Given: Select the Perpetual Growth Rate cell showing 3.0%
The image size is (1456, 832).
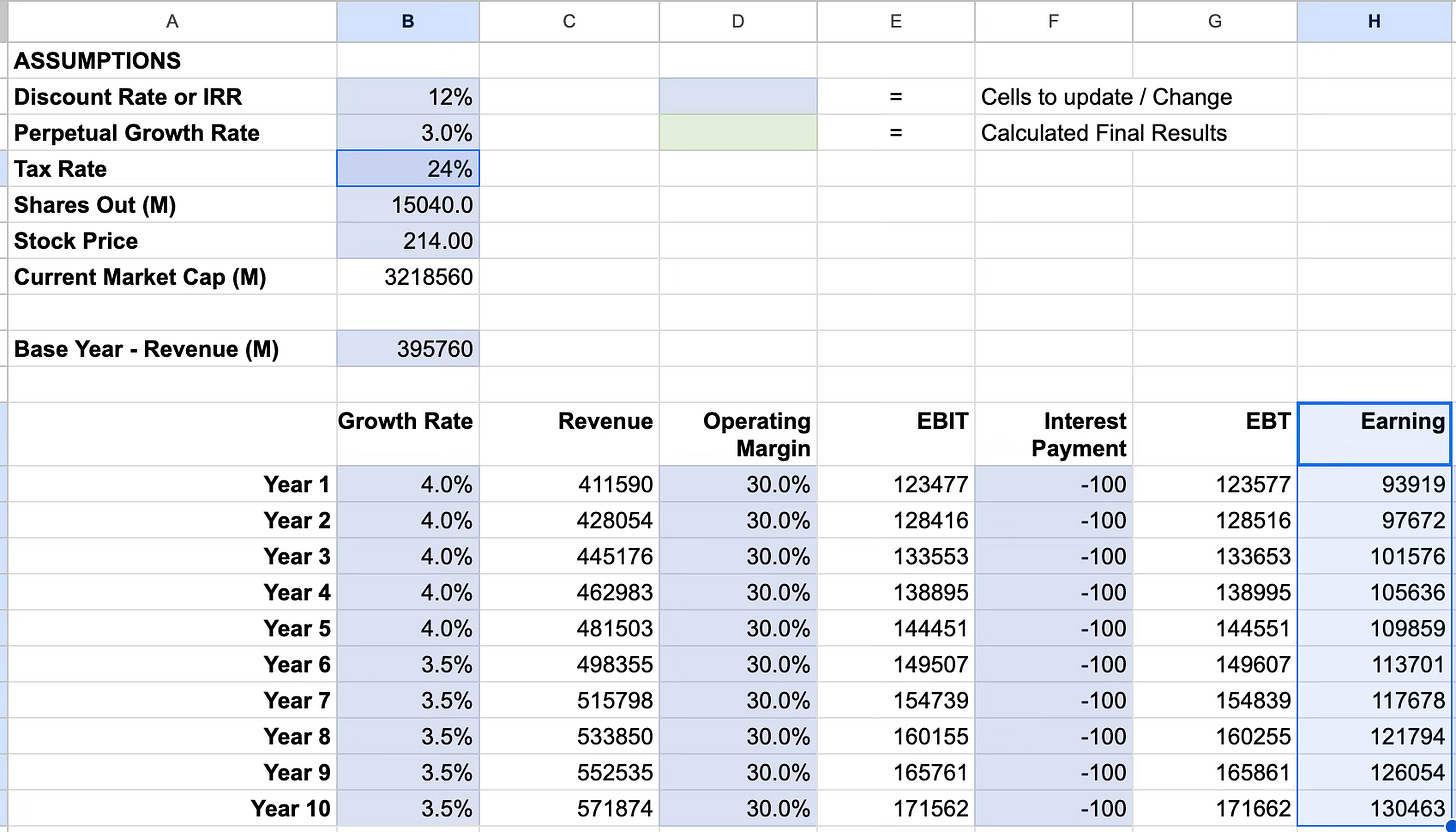Looking at the screenshot, I should [408, 132].
